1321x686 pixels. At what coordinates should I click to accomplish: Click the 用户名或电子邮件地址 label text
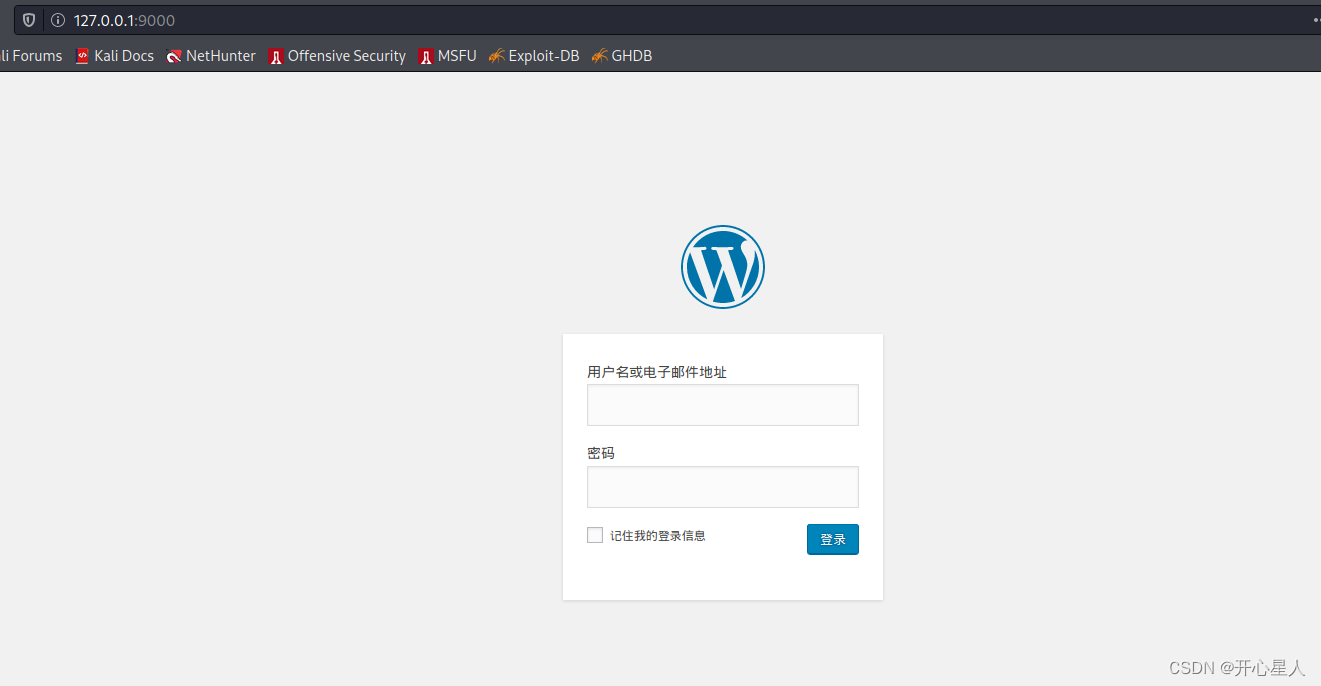[657, 372]
